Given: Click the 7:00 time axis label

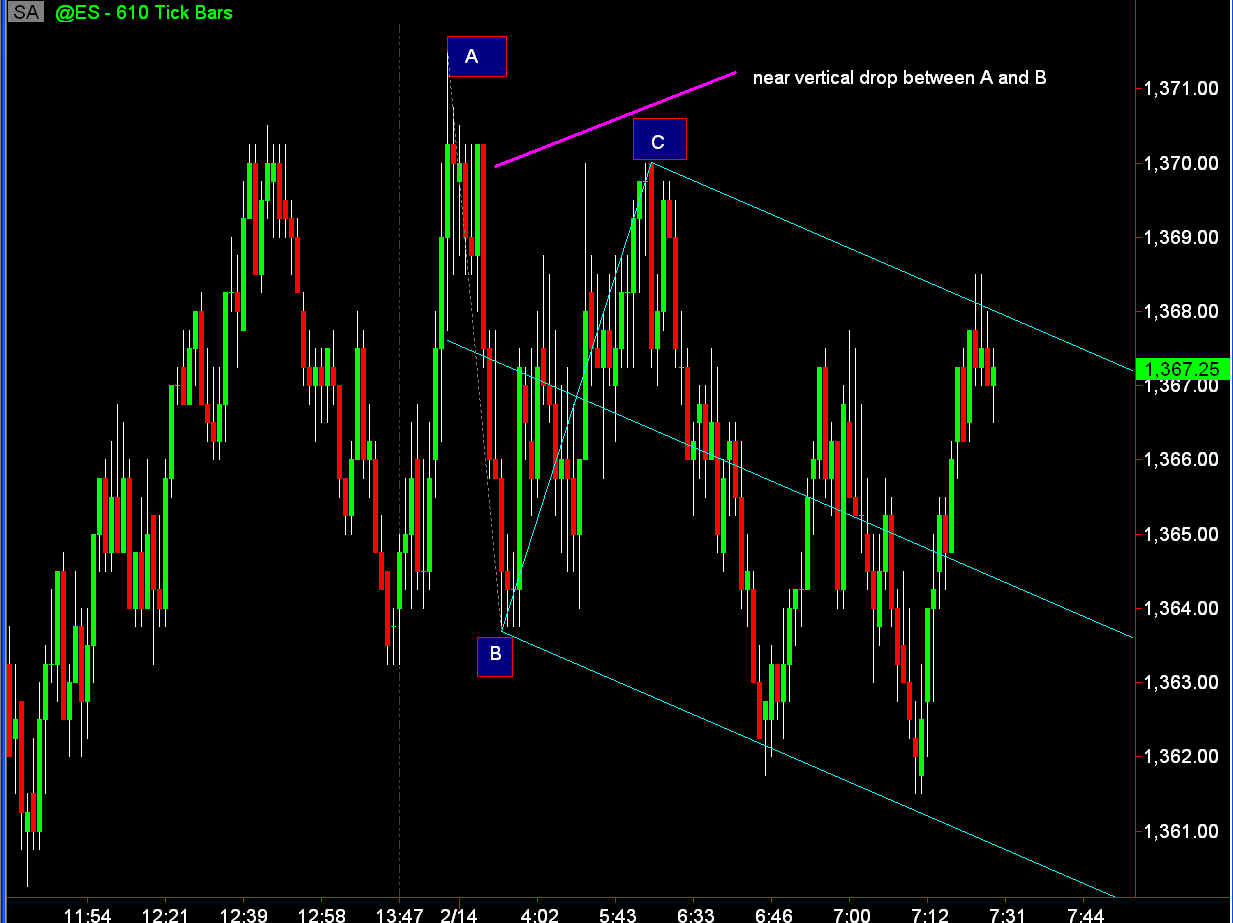Looking at the screenshot, I should point(852,913).
